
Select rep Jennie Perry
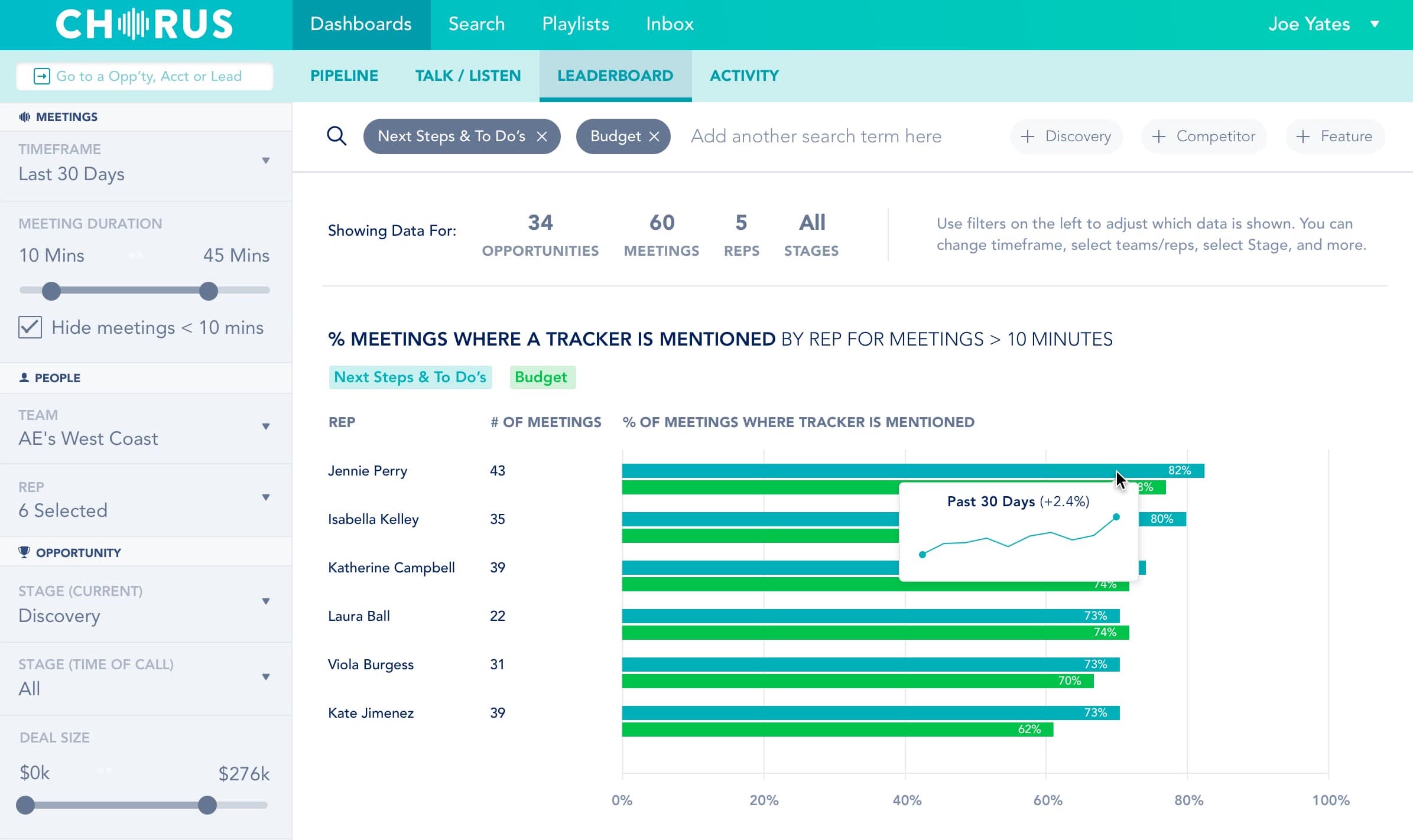(x=368, y=471)
